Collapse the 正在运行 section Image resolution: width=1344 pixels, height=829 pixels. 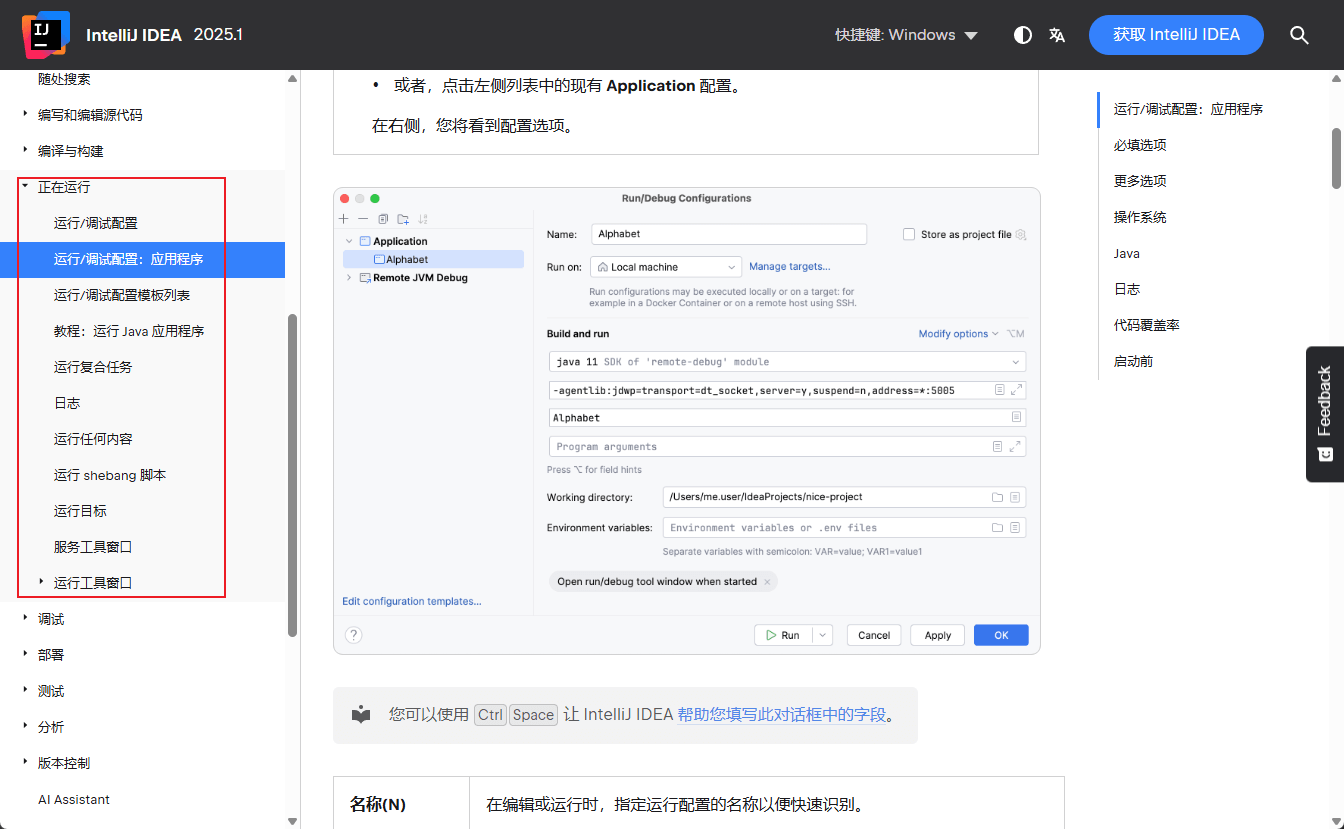pos(25,187)
